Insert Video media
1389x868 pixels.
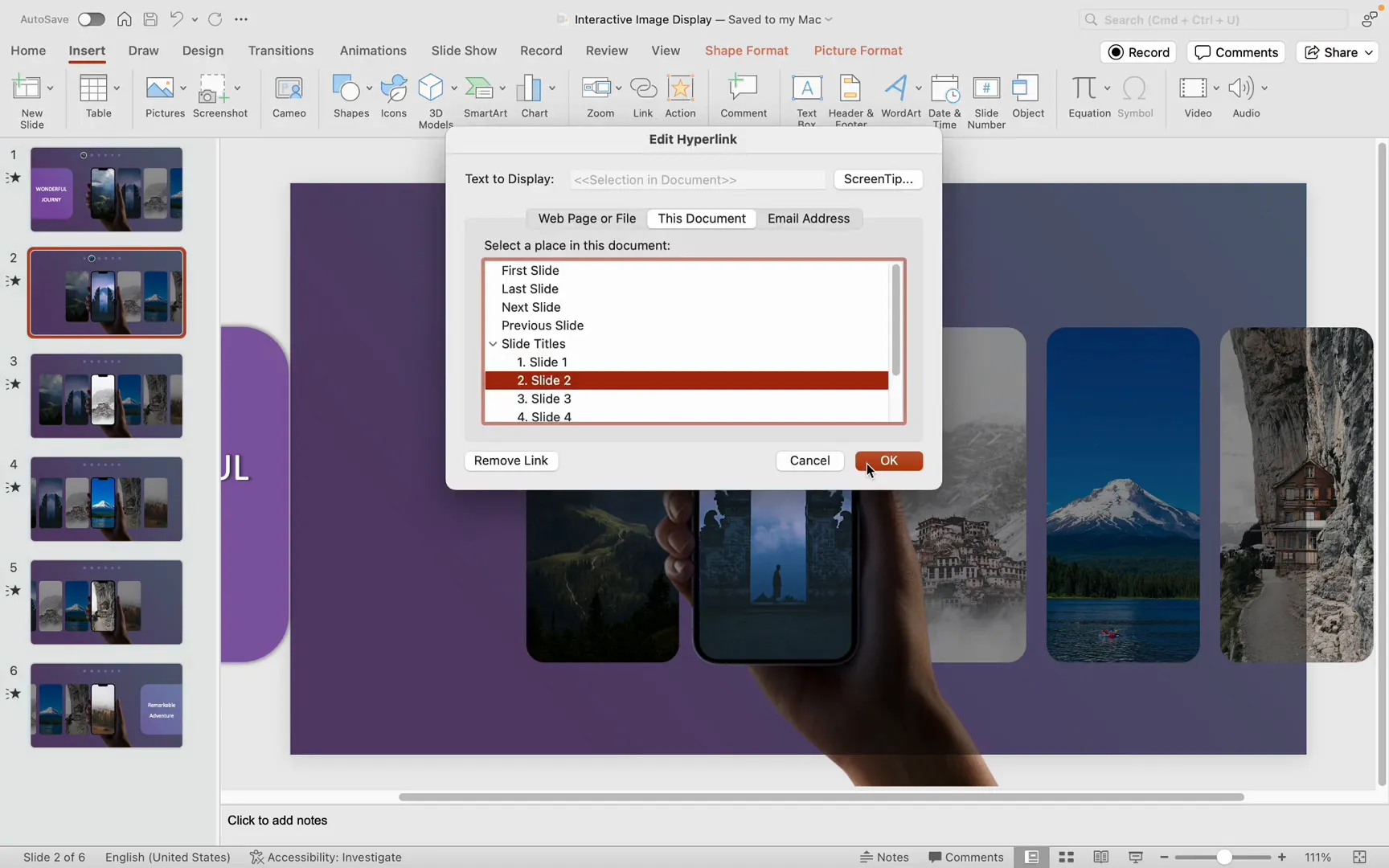(x=1193, y=88)
